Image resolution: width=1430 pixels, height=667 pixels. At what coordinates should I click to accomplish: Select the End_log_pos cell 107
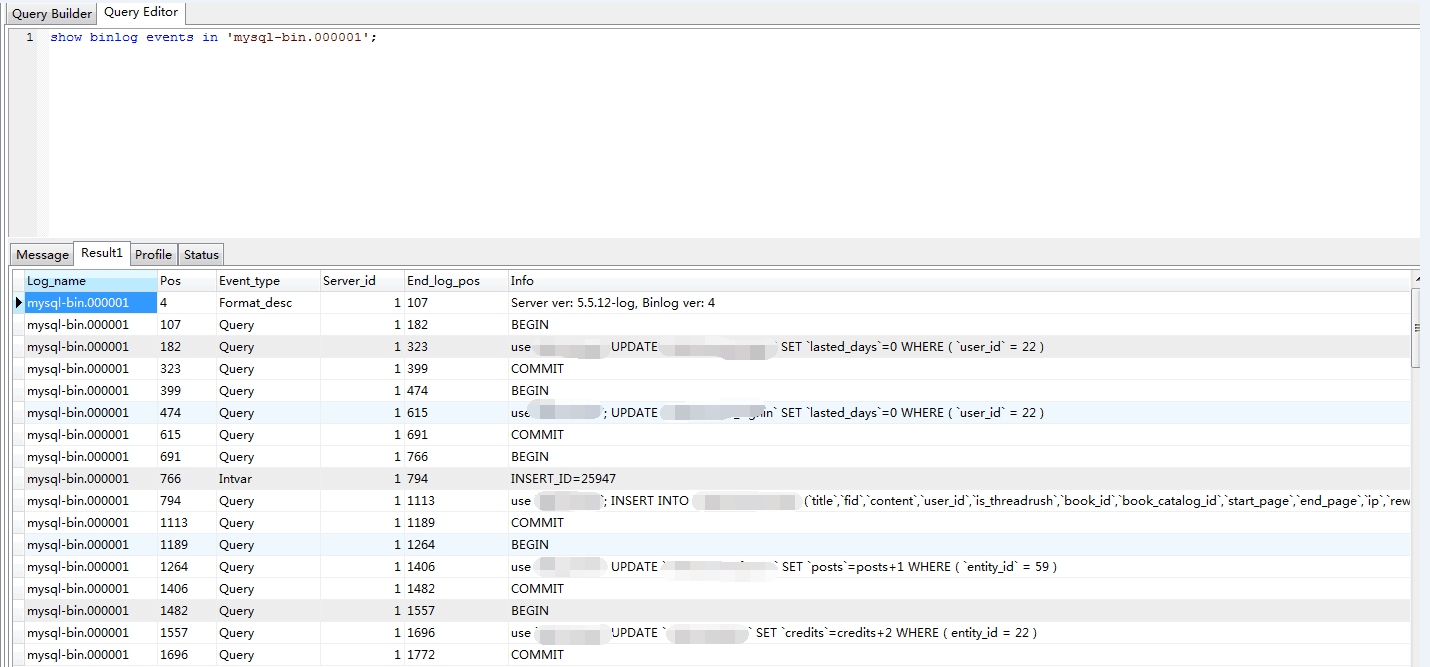coord(456,303)
